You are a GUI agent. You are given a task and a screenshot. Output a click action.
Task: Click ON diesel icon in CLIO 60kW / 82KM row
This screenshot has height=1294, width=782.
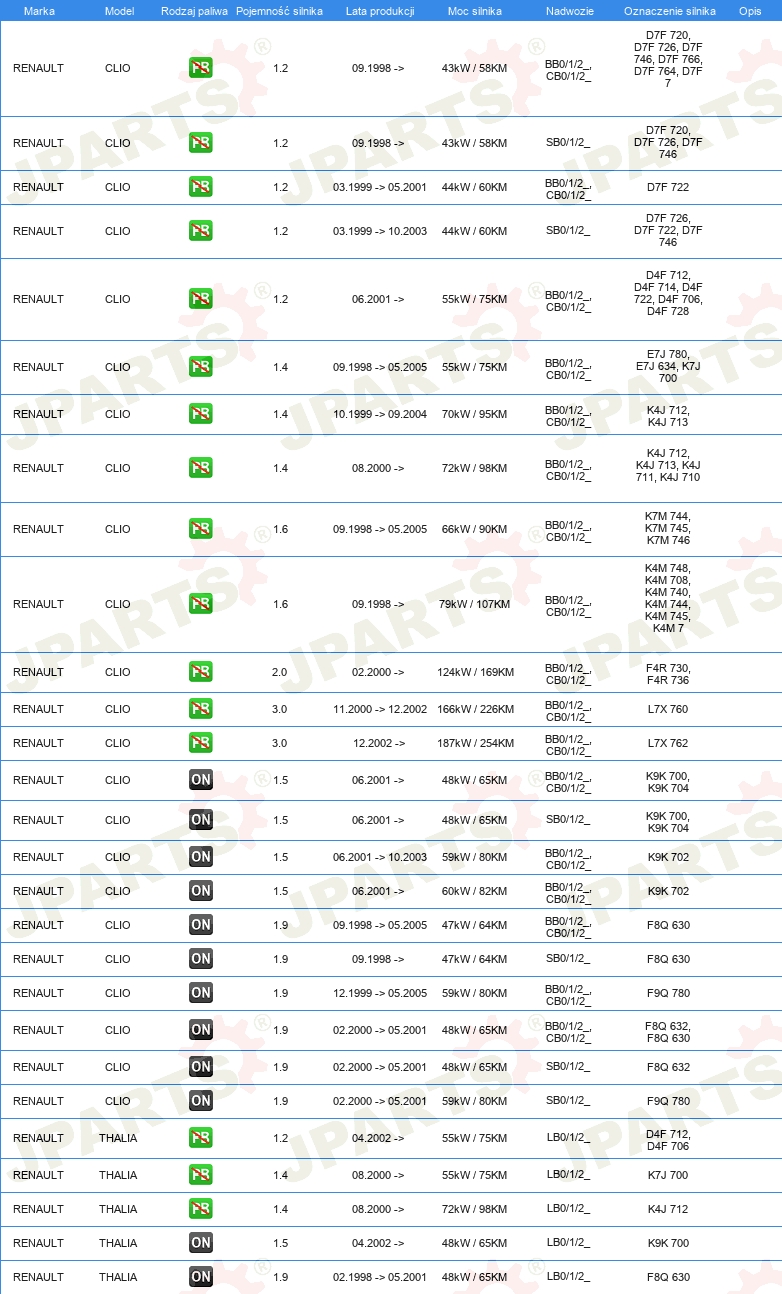click(x=201, y=891)
